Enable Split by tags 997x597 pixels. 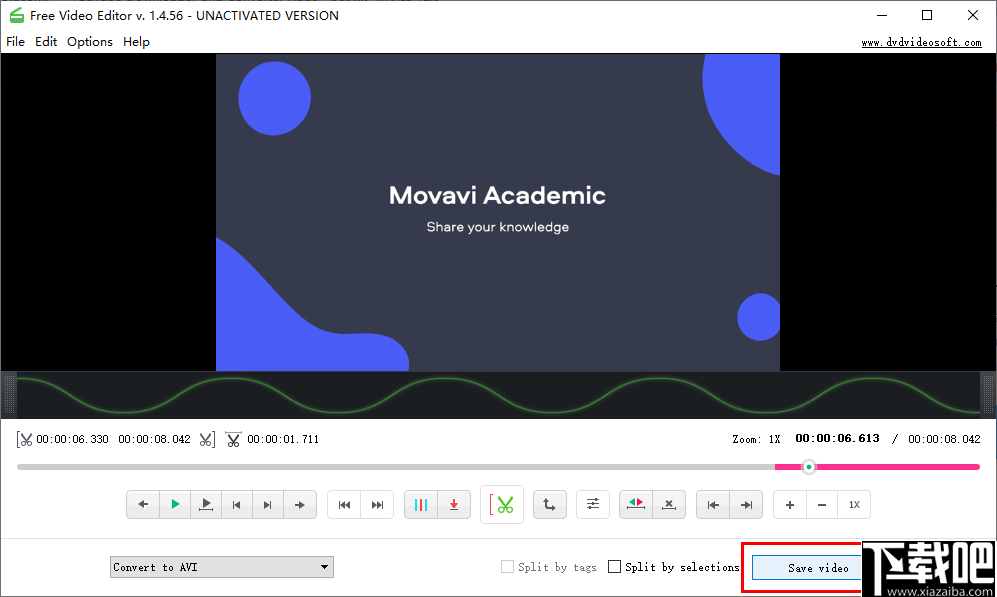507,566
